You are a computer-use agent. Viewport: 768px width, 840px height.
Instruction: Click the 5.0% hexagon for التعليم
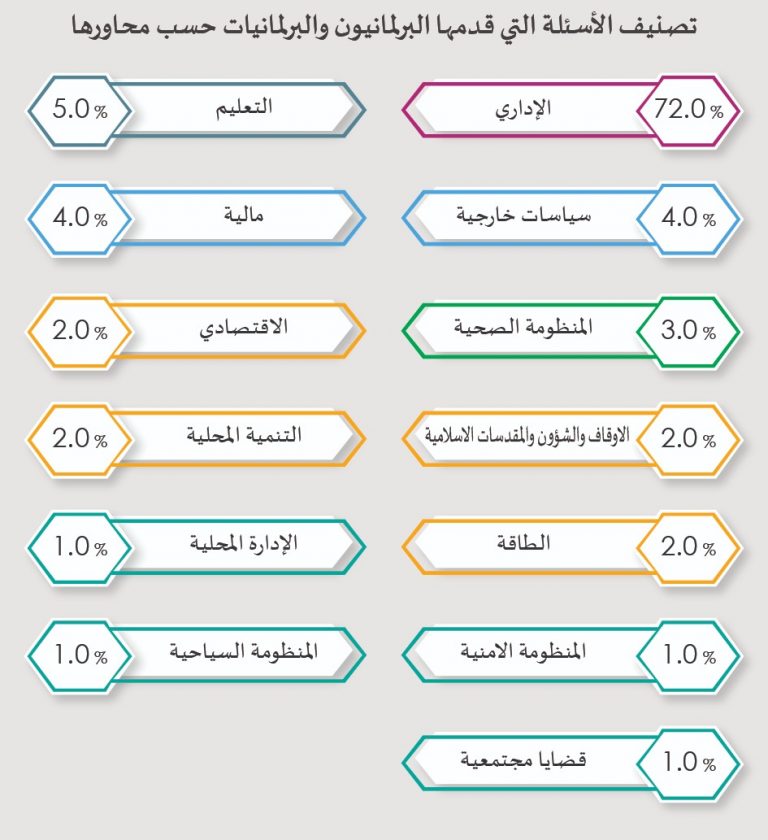pos(79,110)
